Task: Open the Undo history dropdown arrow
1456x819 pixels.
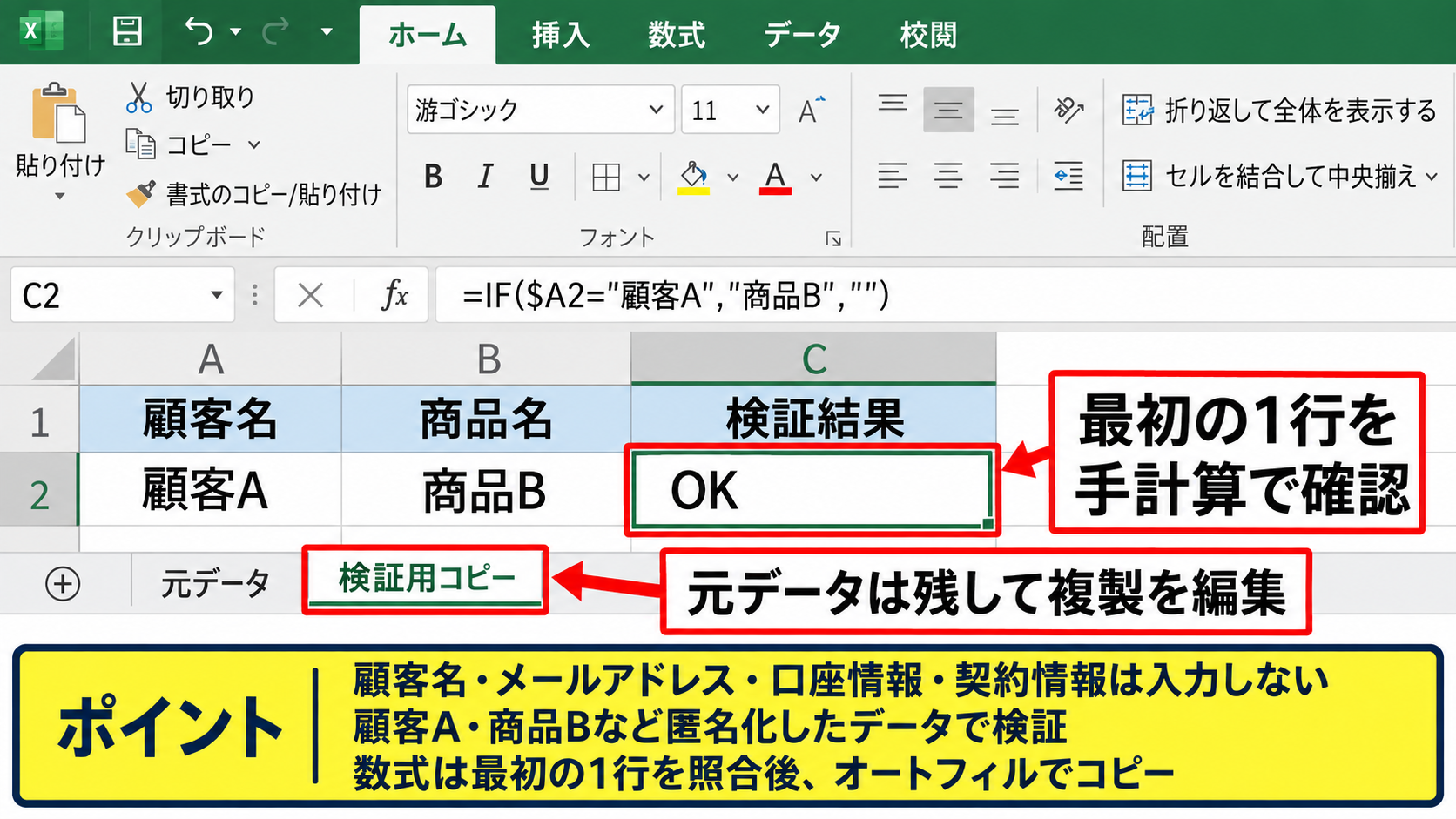Action: pos(235,32)
